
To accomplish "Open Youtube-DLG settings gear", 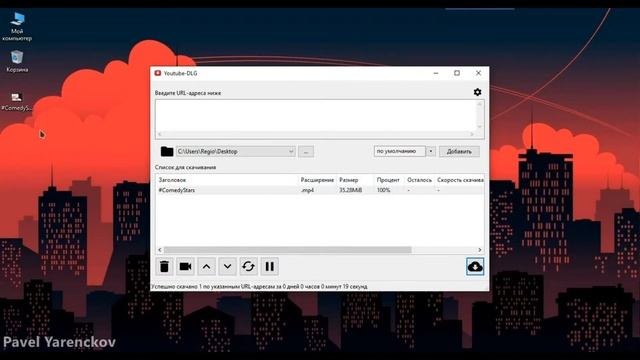I will [477, 92].
